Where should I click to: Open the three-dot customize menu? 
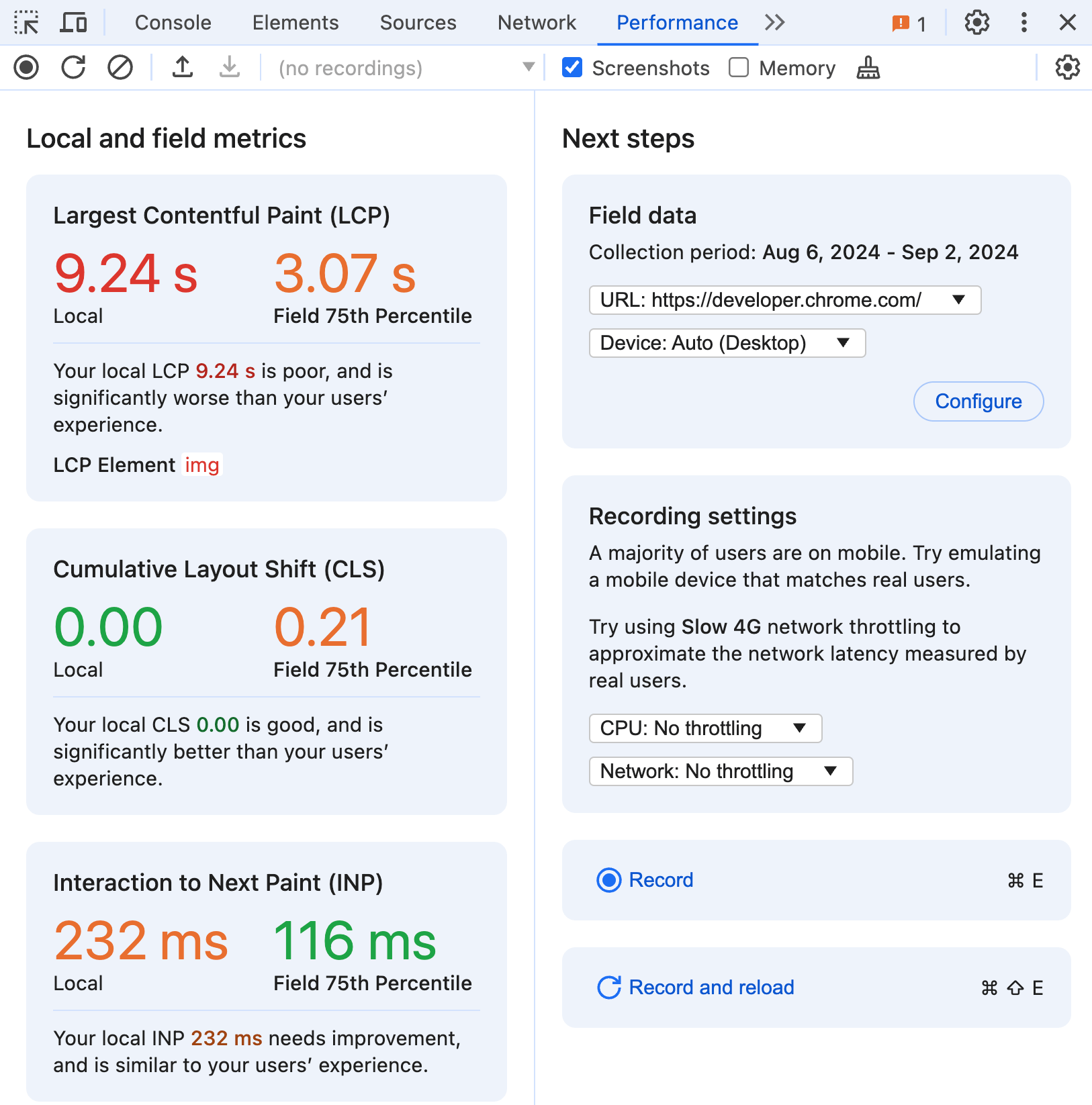[x=1023, y=22]
